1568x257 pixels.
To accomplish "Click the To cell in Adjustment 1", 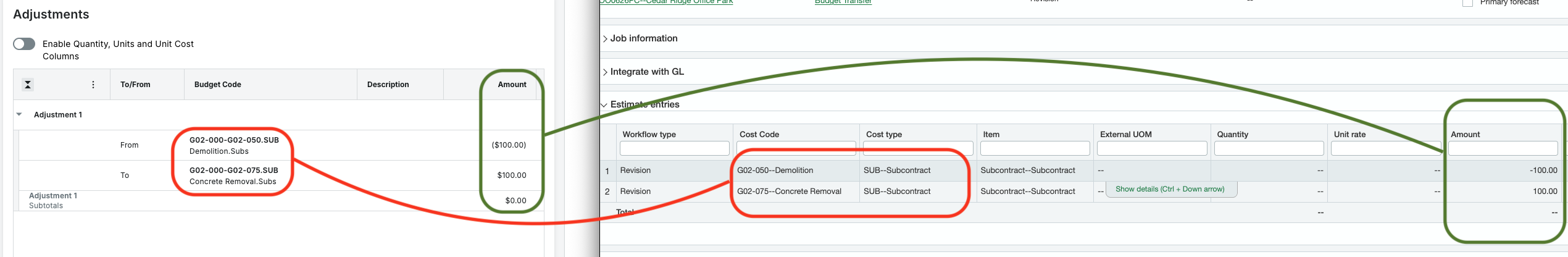I will click(x=125, y=175).
